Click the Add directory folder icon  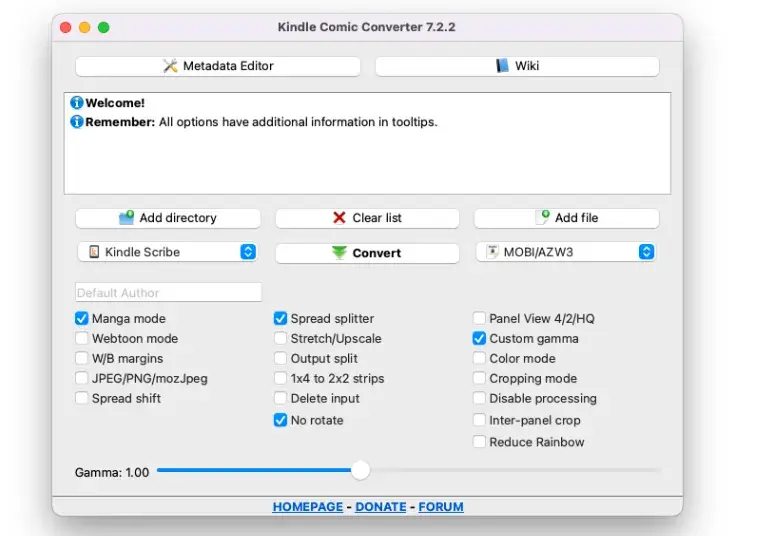[126, 218]
